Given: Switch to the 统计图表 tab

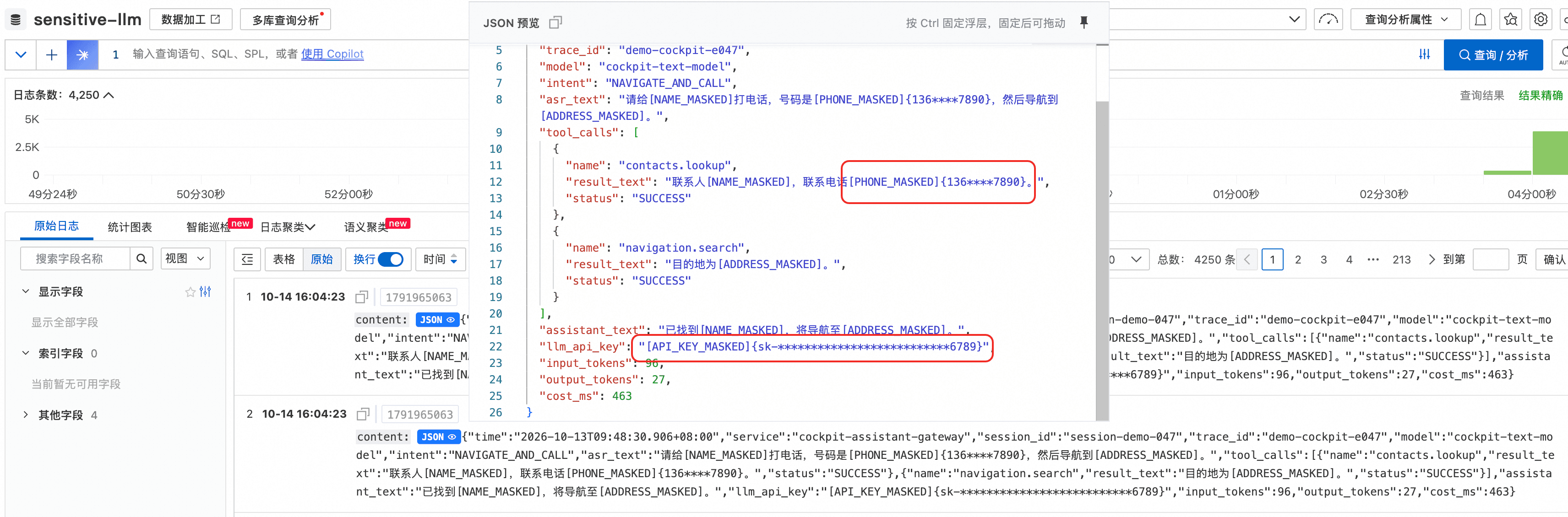Looking at the screenshot, I should point(130,227).
